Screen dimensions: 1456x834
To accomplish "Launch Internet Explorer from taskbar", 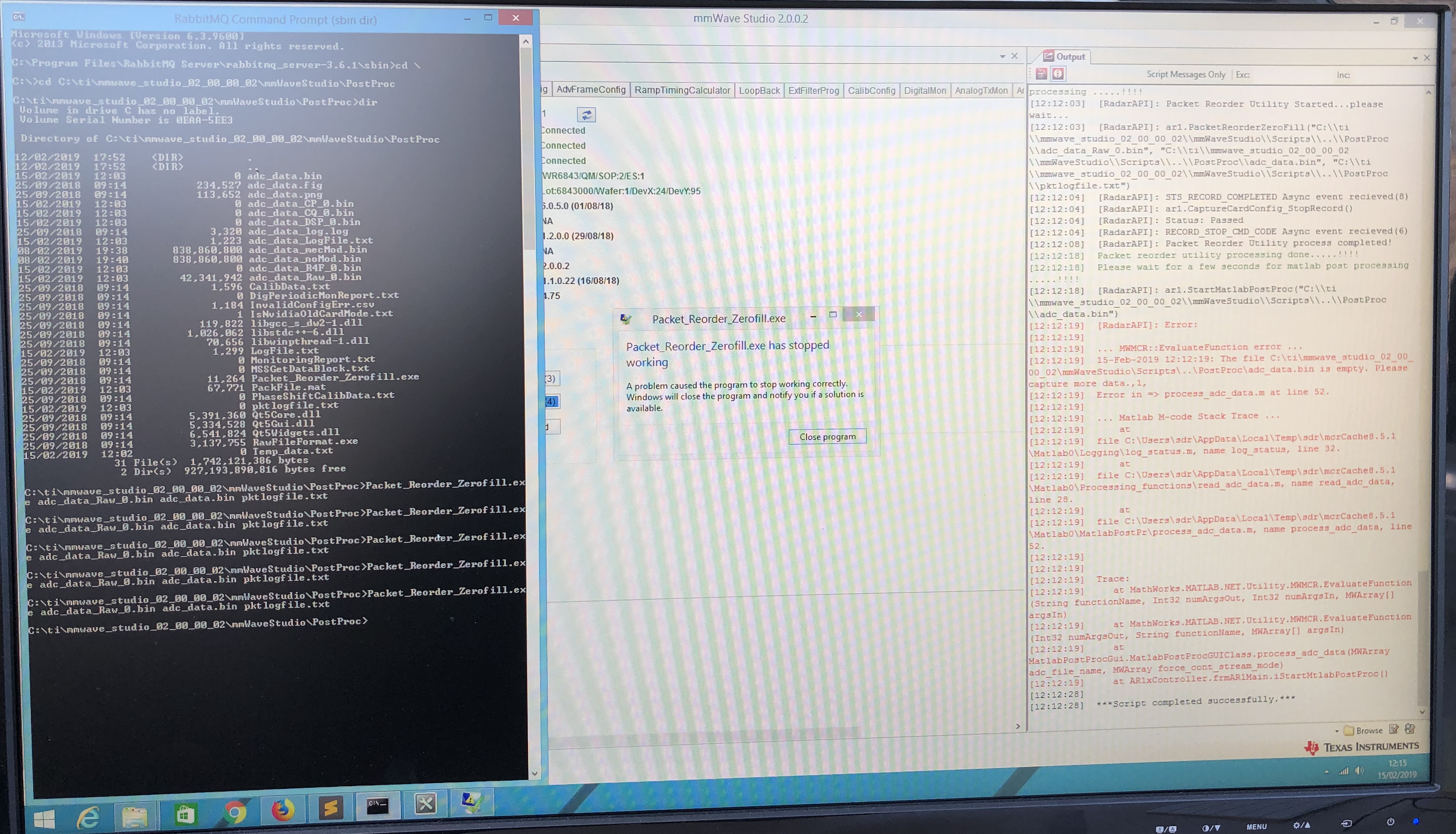I will pyautogui.click(x=88, y=817).
